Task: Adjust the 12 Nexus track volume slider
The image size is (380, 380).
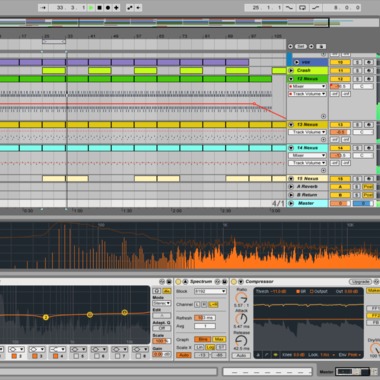Action: [x=340, y=87]
